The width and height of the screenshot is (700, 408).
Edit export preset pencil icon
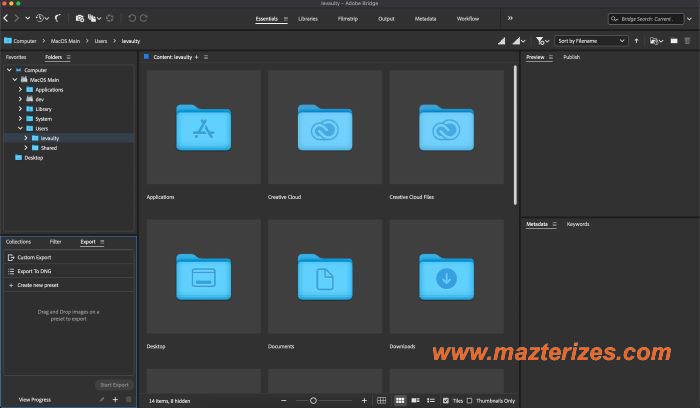click(102, 400)
